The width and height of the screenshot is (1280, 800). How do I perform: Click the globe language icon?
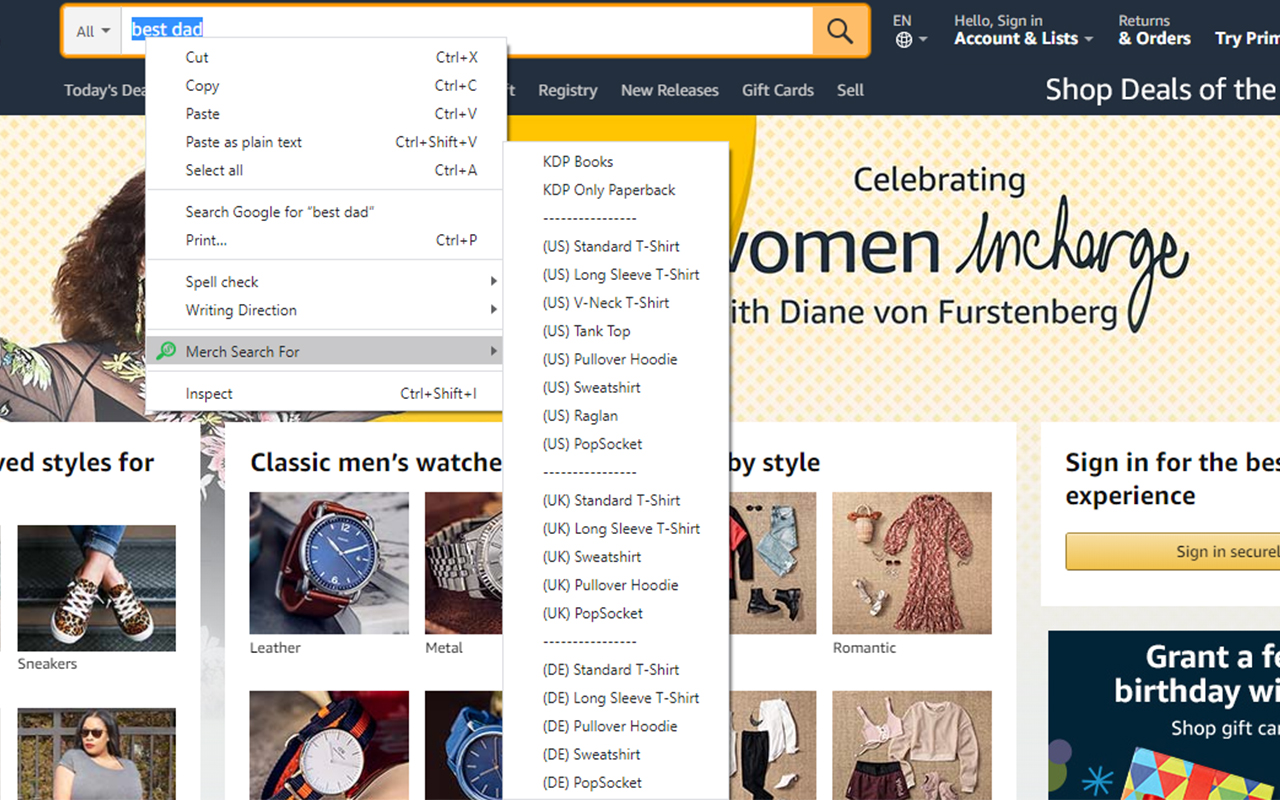(x=904, y=40)
